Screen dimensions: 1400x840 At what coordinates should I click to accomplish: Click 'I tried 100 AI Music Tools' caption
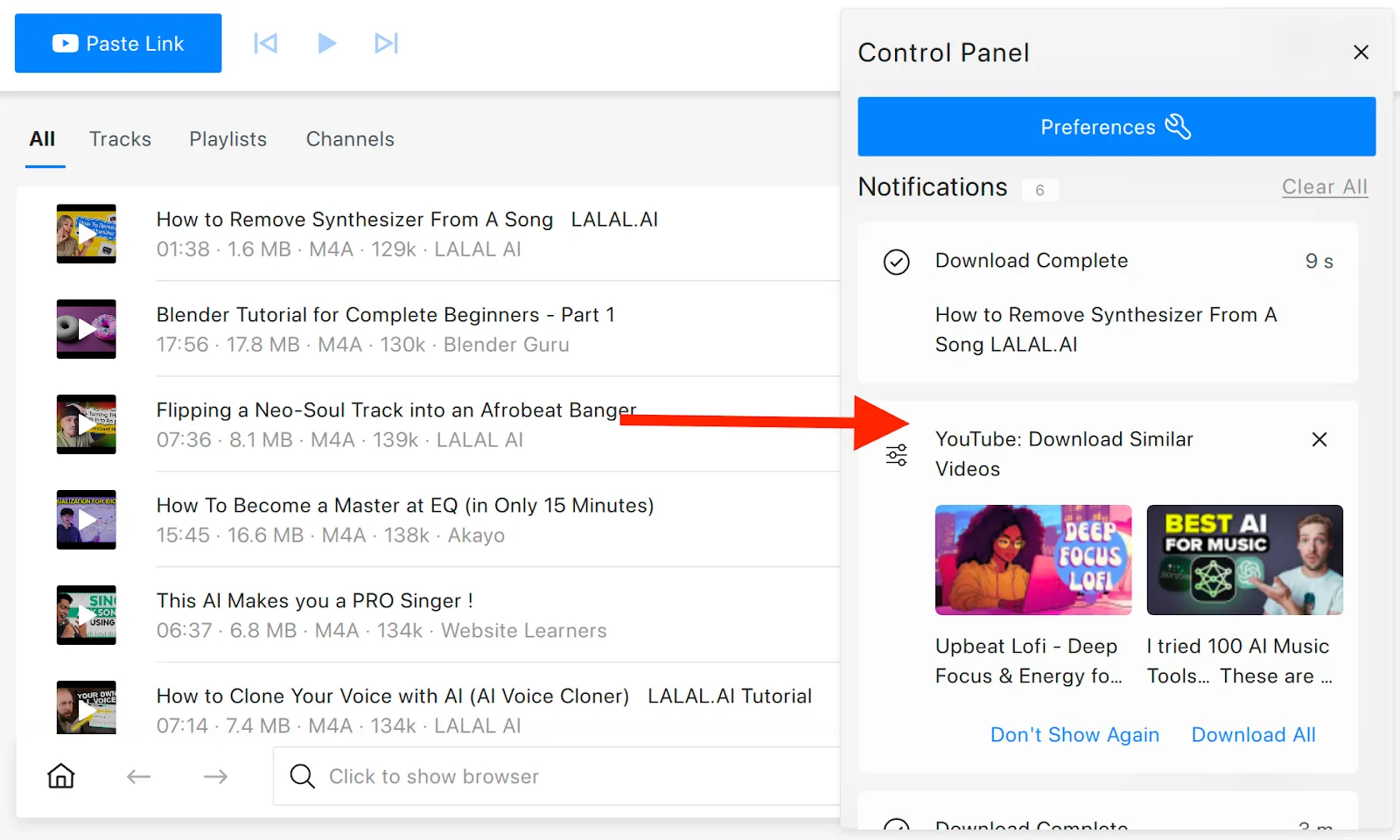tap(1239, 661)
